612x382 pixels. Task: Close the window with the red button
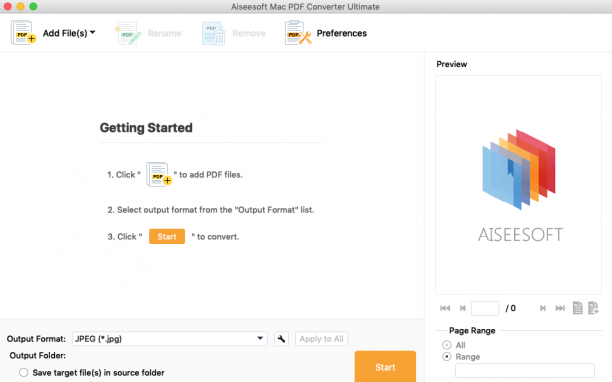[x=7, y=6]
